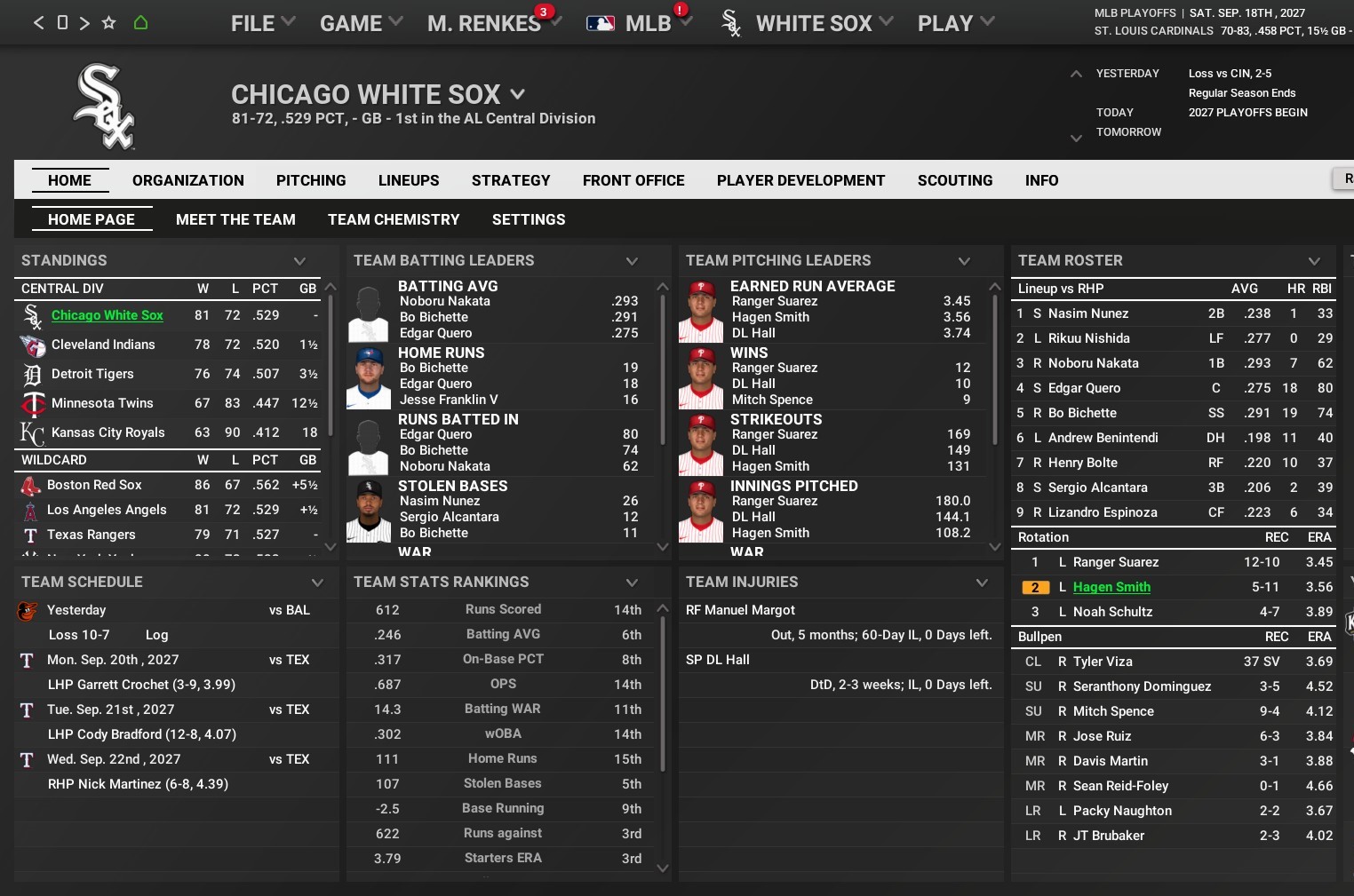The width and height of the screenshot is (1354, 896).
Task: Open the Pitching tab
Action: point(311,180)
